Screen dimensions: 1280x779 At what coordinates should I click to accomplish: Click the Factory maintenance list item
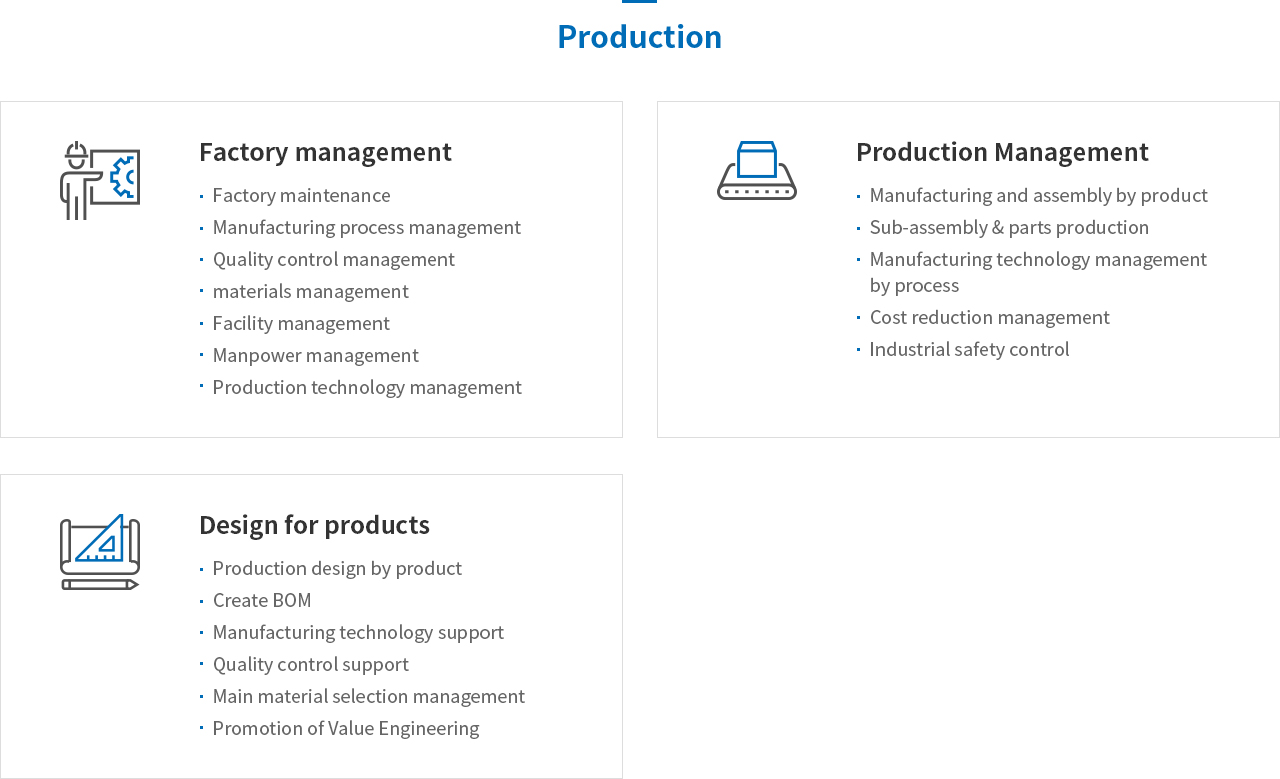pyautogui.click(x=301, y=195)
